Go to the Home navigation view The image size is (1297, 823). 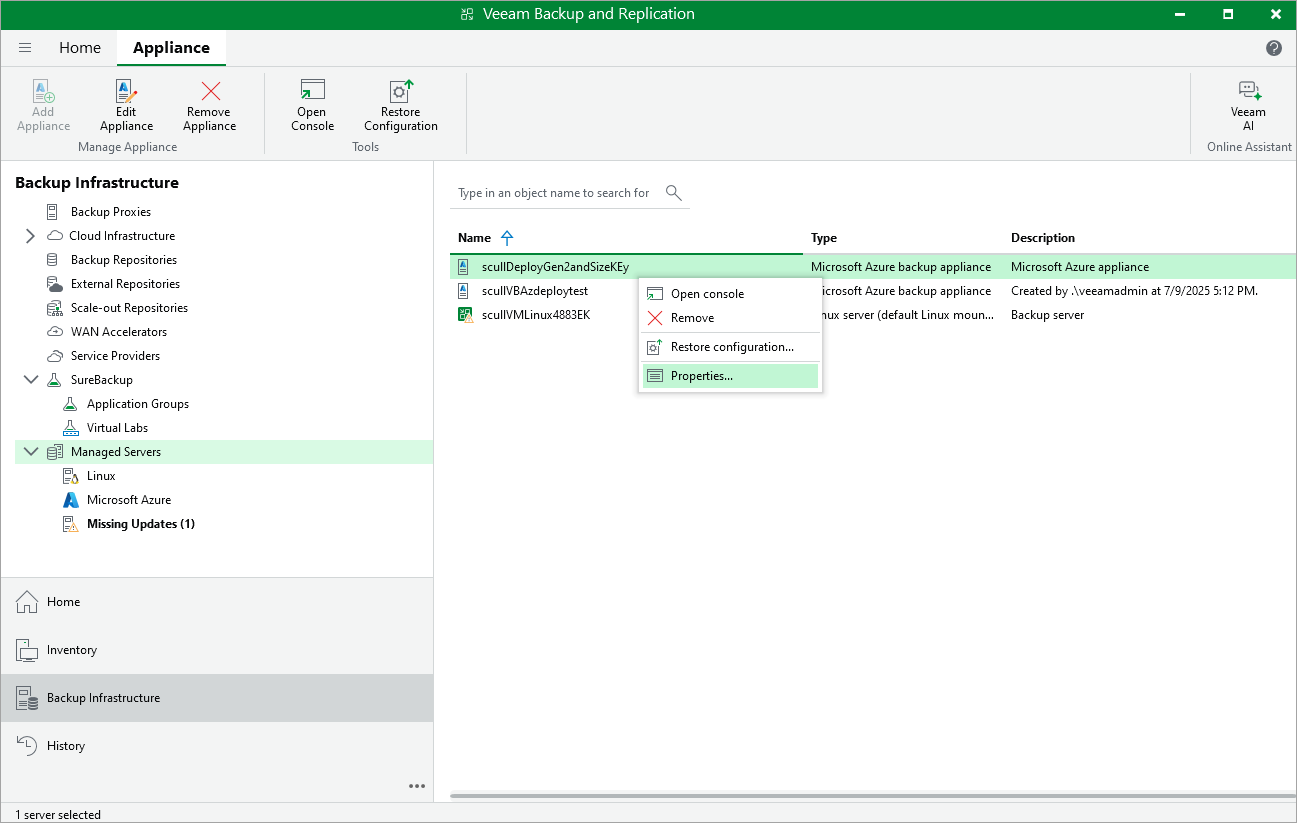[217, 602]
